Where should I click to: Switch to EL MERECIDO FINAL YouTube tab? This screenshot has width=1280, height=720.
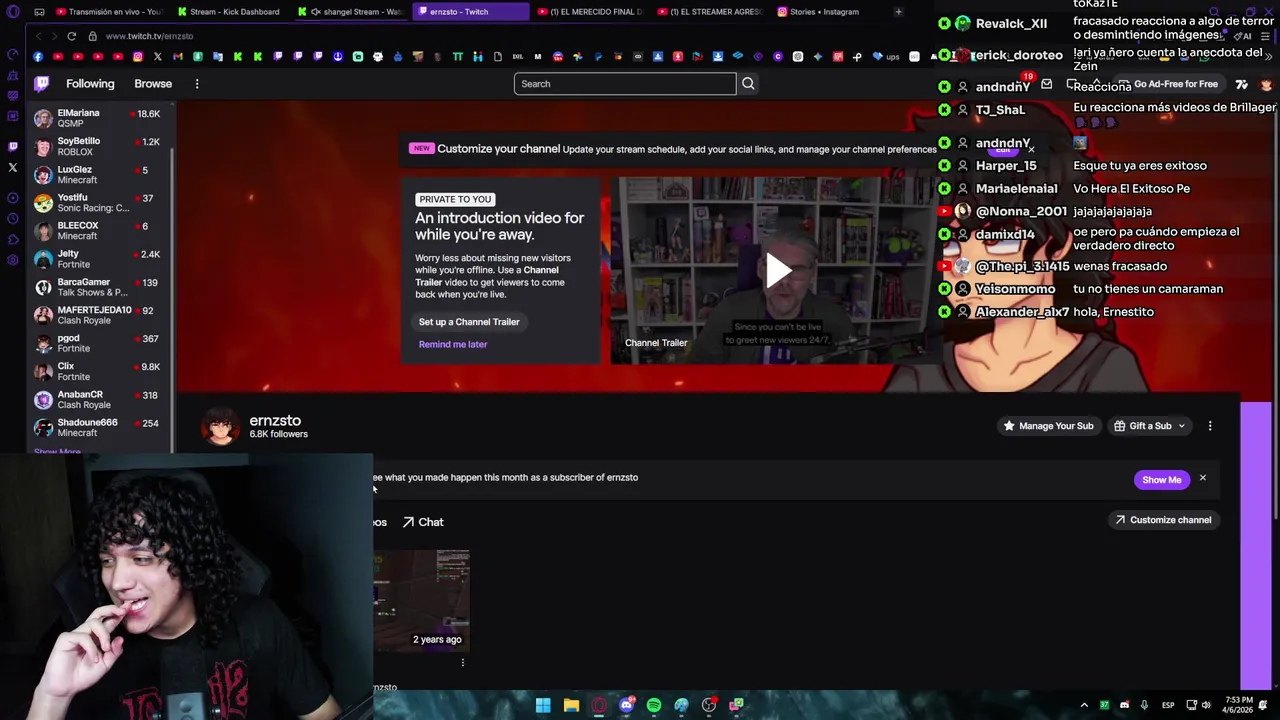click(x=592, y=12)
